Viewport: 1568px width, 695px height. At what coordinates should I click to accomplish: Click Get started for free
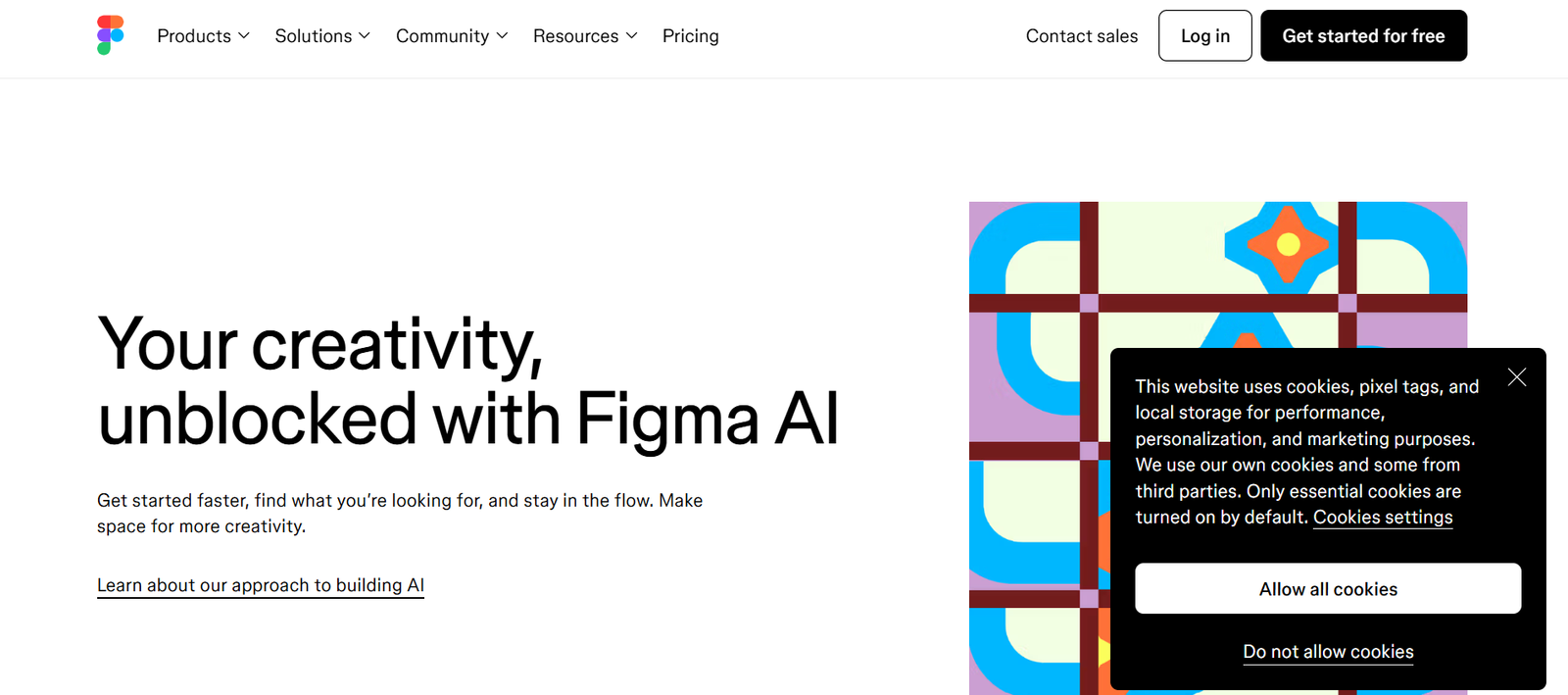click(x=1363, y=36)
